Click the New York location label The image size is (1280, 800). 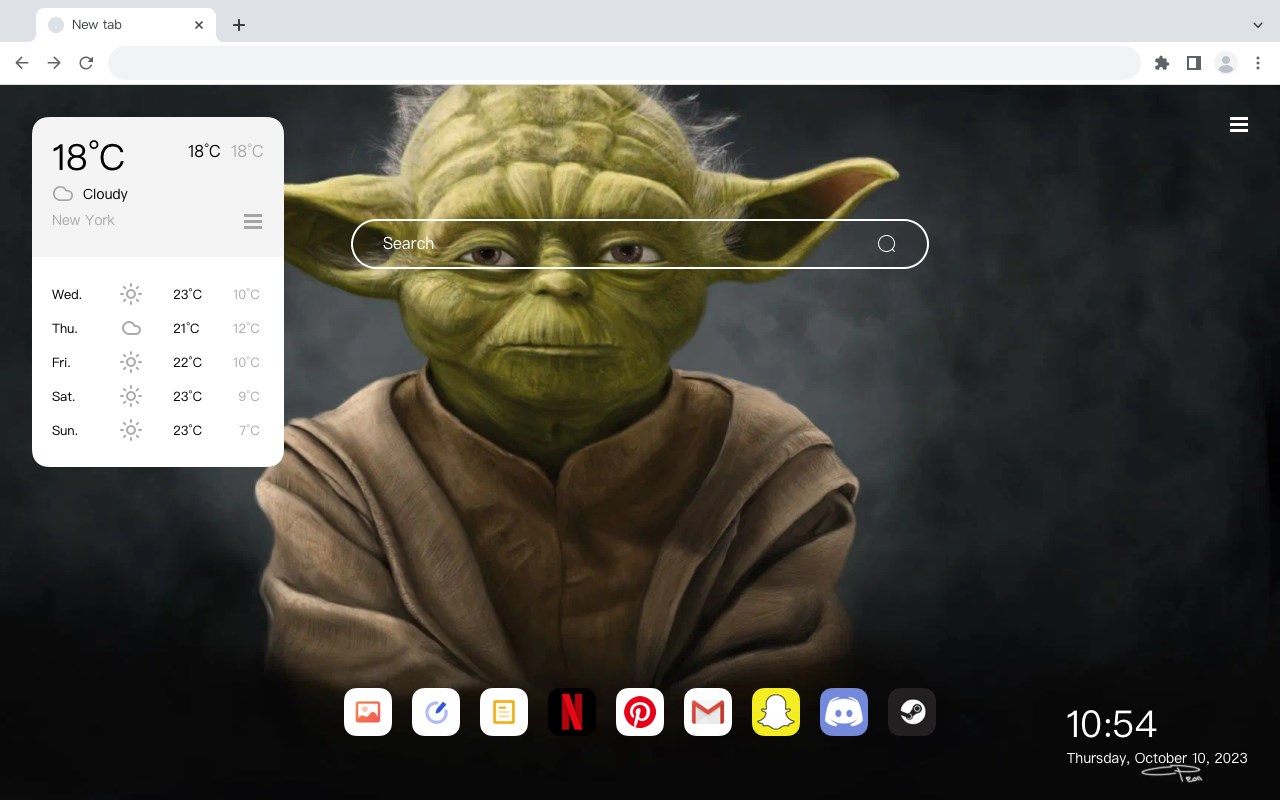[x=83, y=220]
